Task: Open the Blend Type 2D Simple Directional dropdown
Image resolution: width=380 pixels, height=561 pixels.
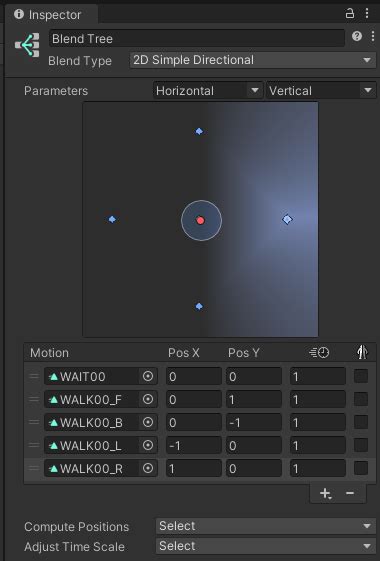Action: coord(253,60)
